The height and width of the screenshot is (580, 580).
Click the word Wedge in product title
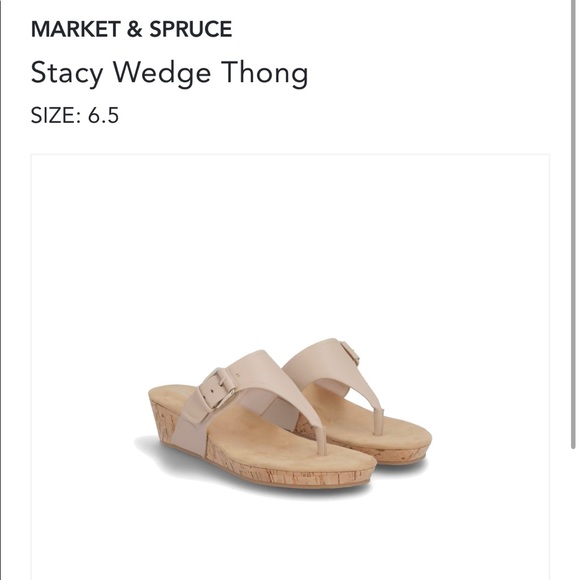pos(162,73)
